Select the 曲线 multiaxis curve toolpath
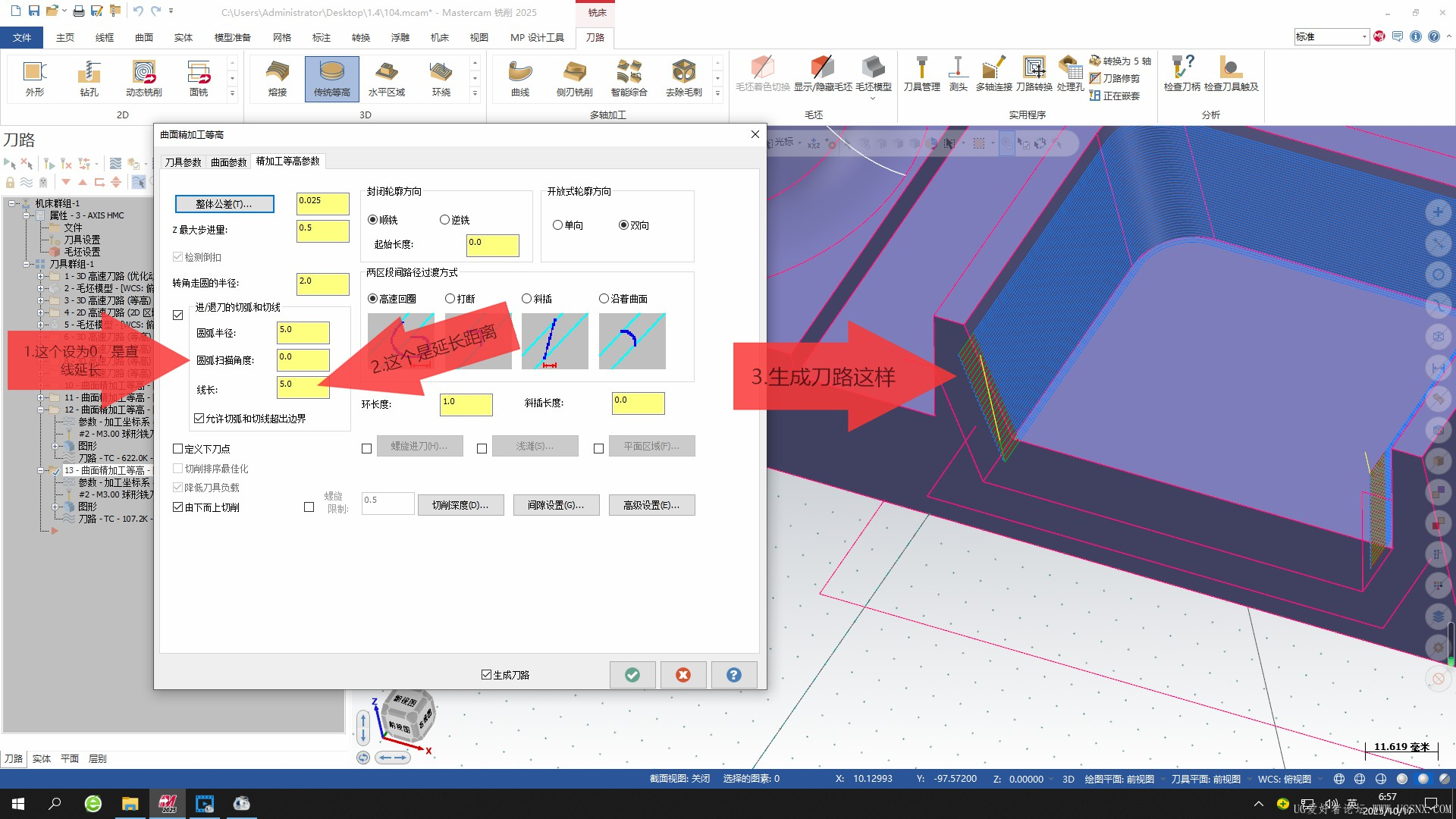 [x=519, y=79]
